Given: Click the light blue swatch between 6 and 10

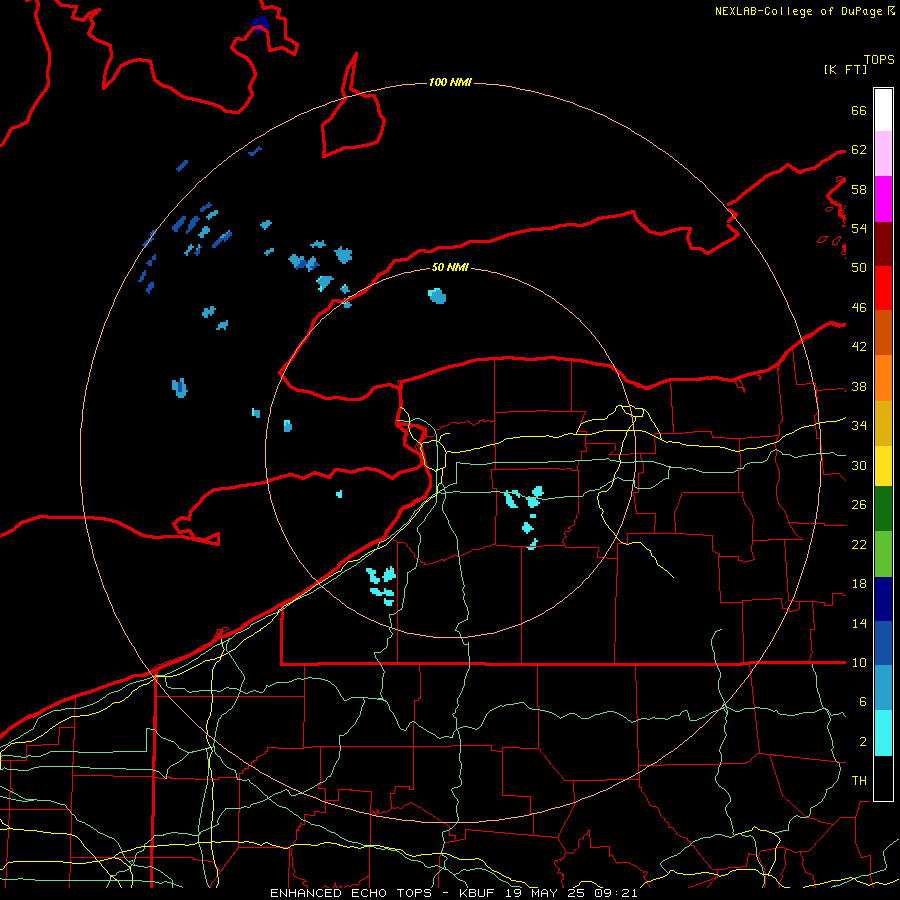Looking at the screenshot, I should coord(883,688).
